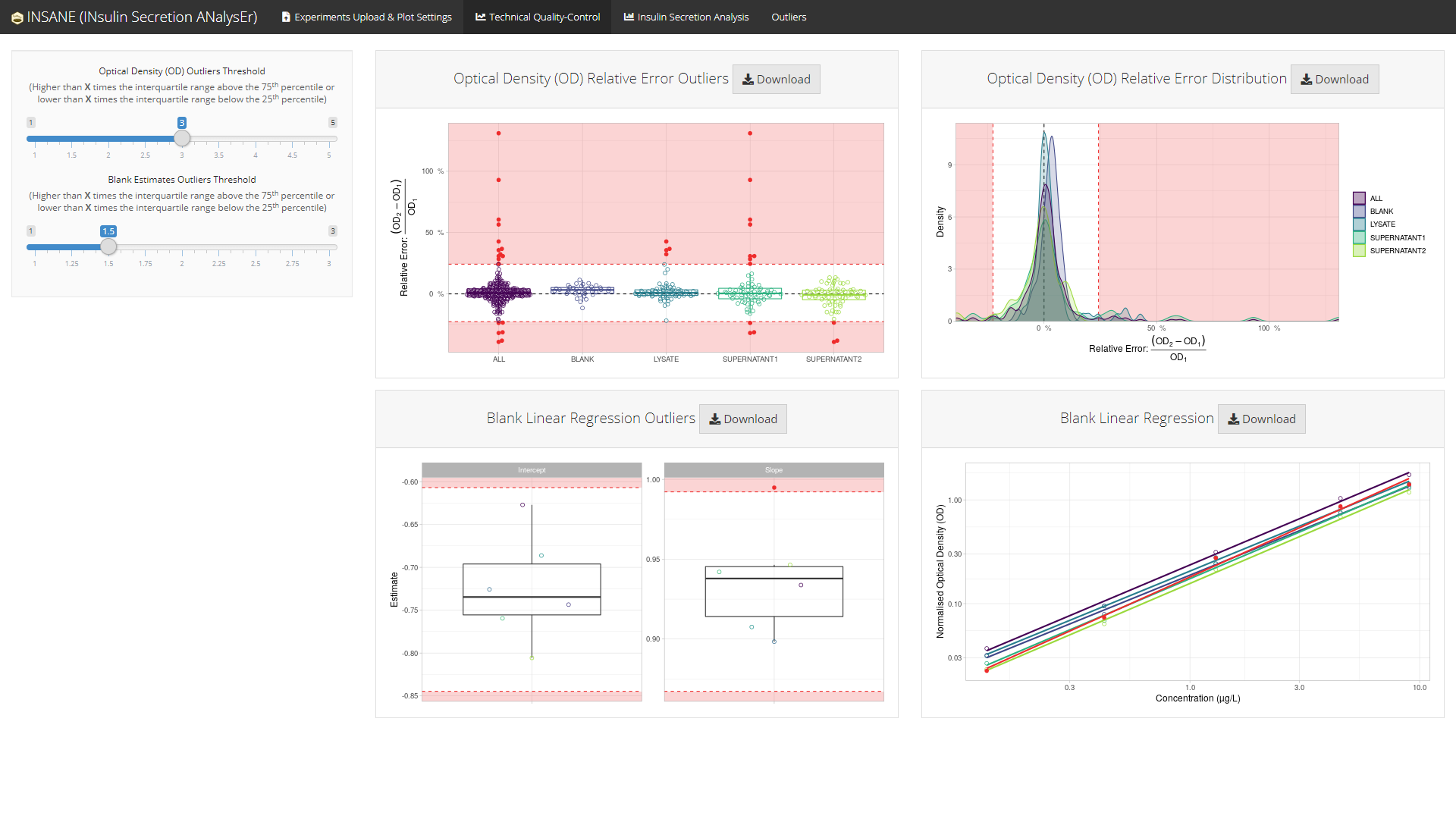Click the OD Outliers Threshold slider handle
The width and height of the screenshot is (1456, 819).
point(182,138)
